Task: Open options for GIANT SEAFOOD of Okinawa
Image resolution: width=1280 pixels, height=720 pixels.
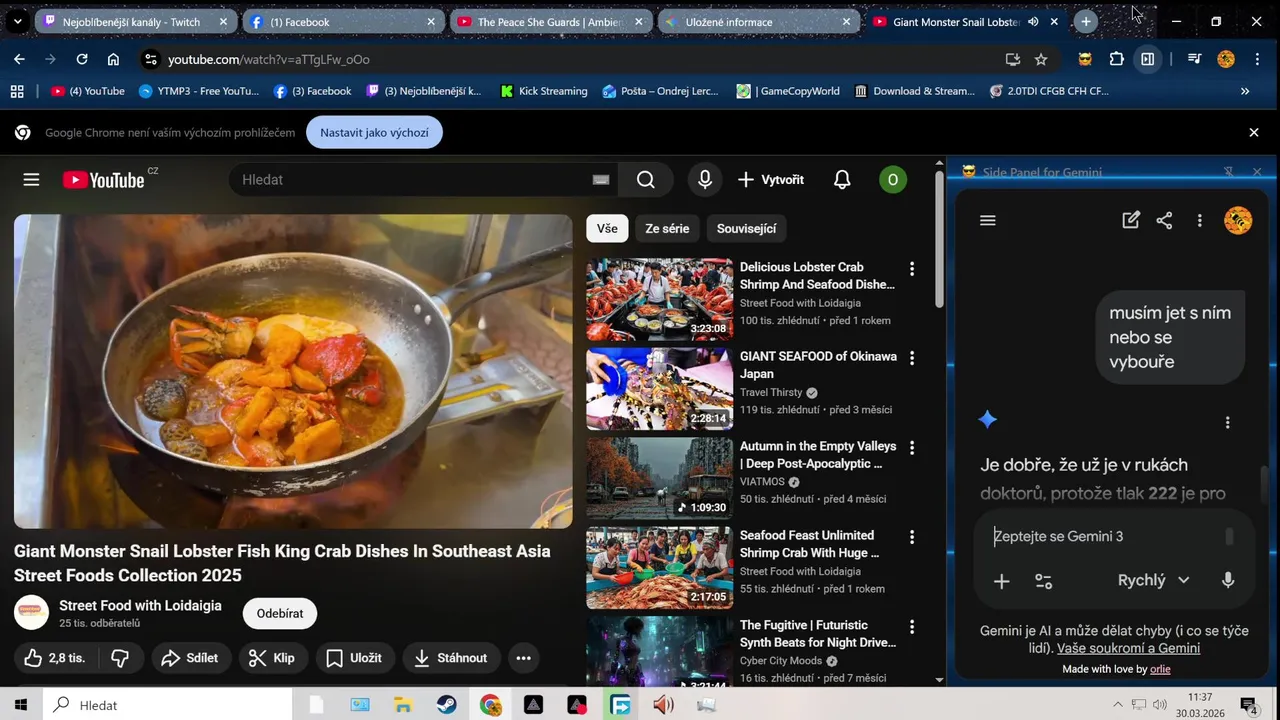Action: [x=911, y=358]
